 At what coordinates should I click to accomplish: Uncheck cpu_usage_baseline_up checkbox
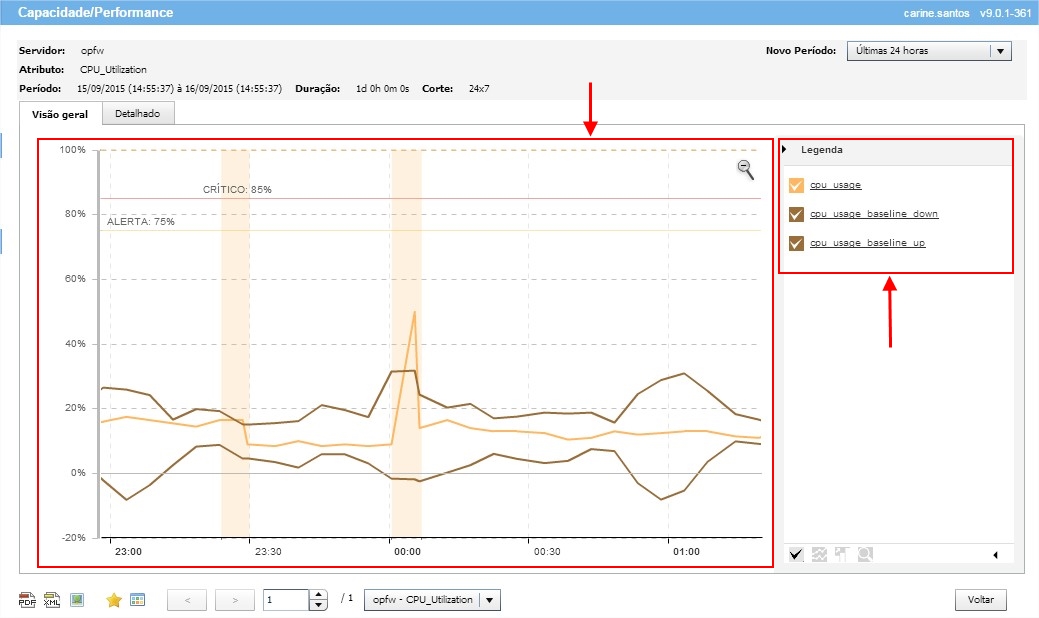tap(796, 243)
